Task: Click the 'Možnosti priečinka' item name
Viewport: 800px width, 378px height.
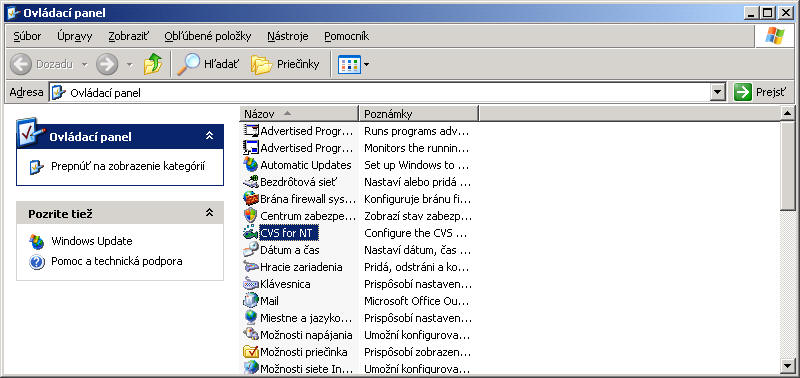Action: coord(304,352)
